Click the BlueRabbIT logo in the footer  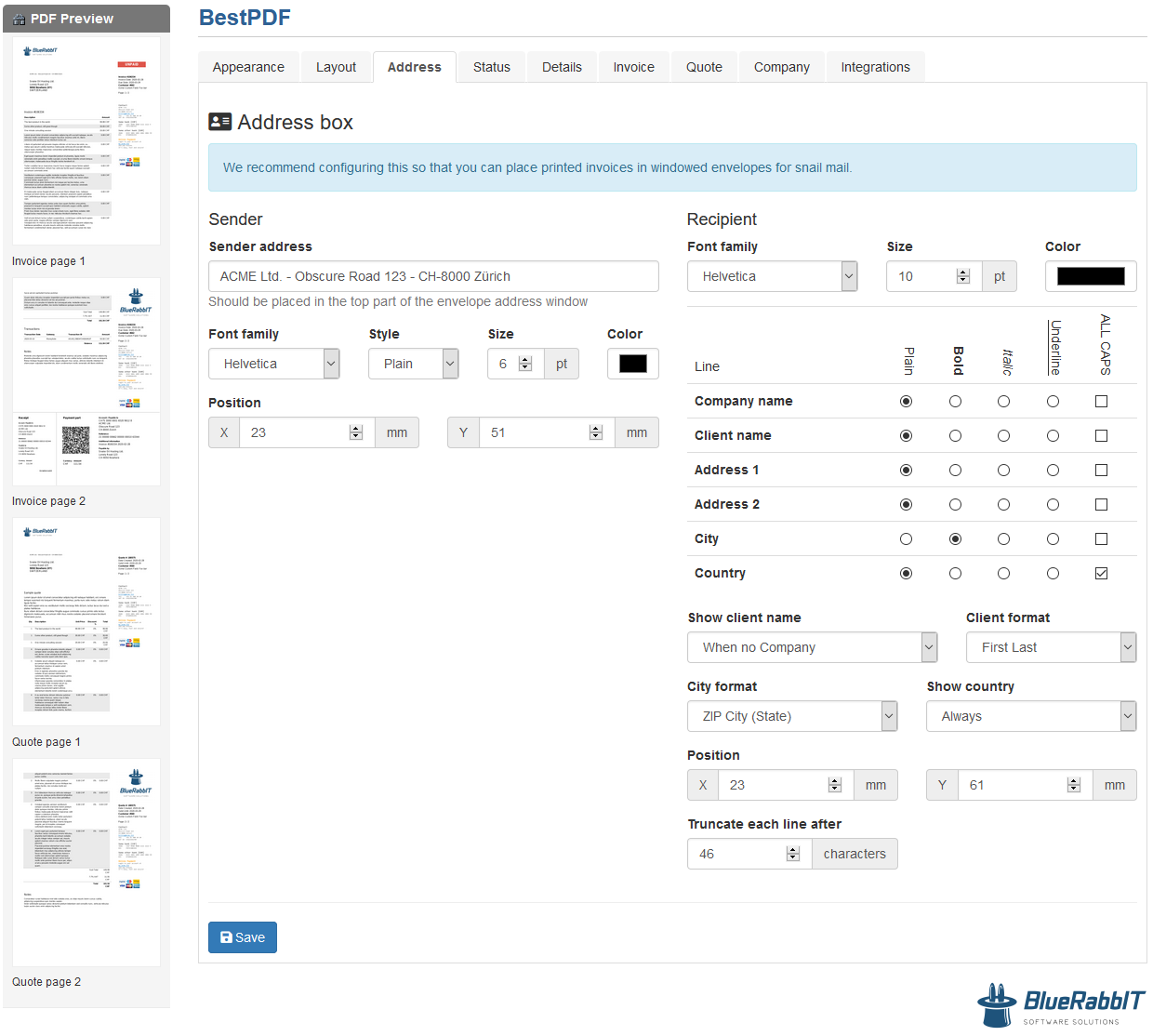[x=1061, y=1004]
